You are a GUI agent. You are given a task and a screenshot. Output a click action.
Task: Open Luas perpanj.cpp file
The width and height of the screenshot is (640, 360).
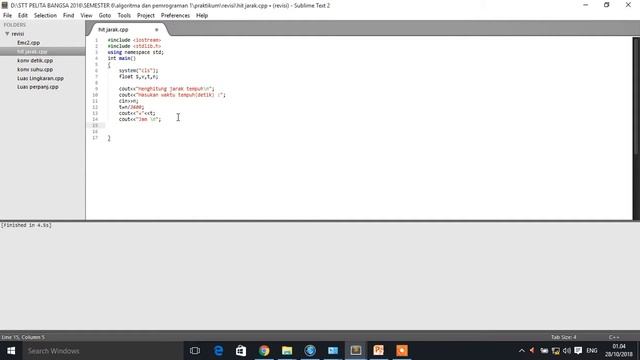coord(38,87)
